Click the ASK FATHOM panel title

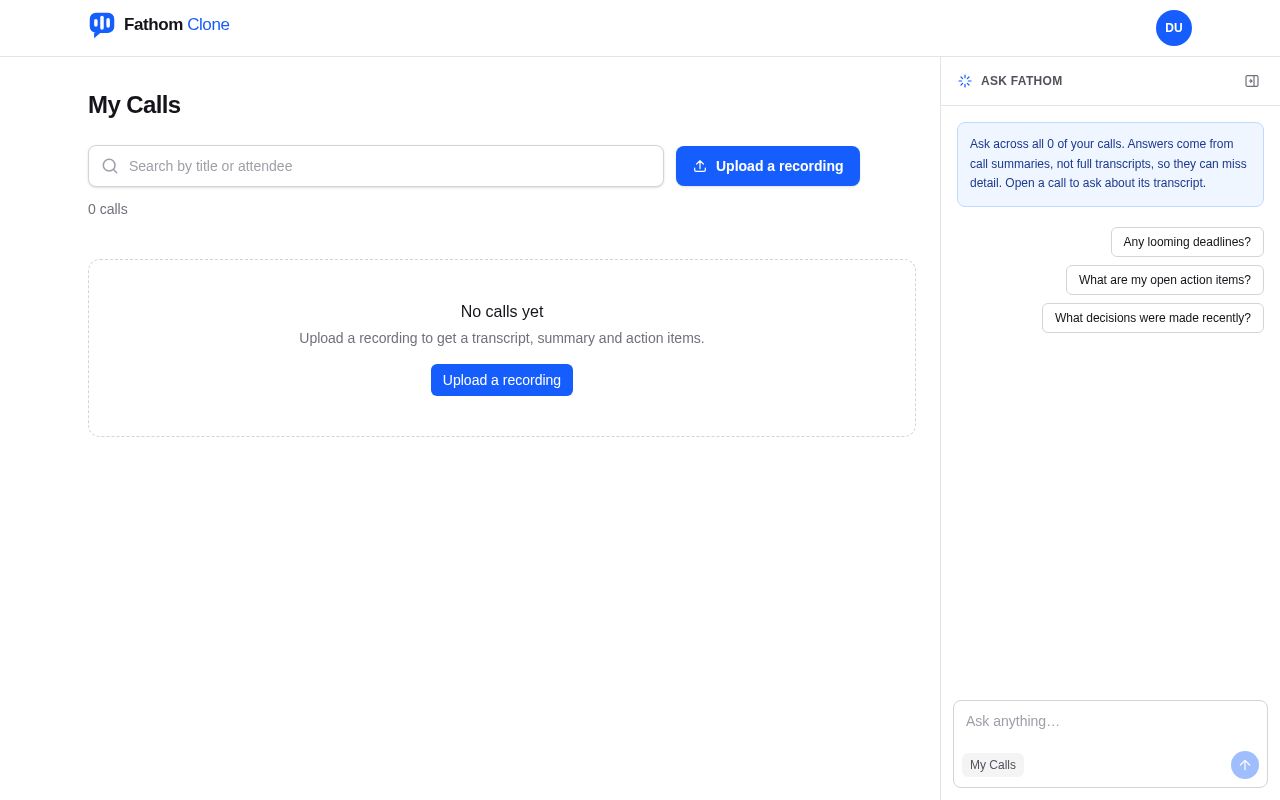pos(1022,81)
